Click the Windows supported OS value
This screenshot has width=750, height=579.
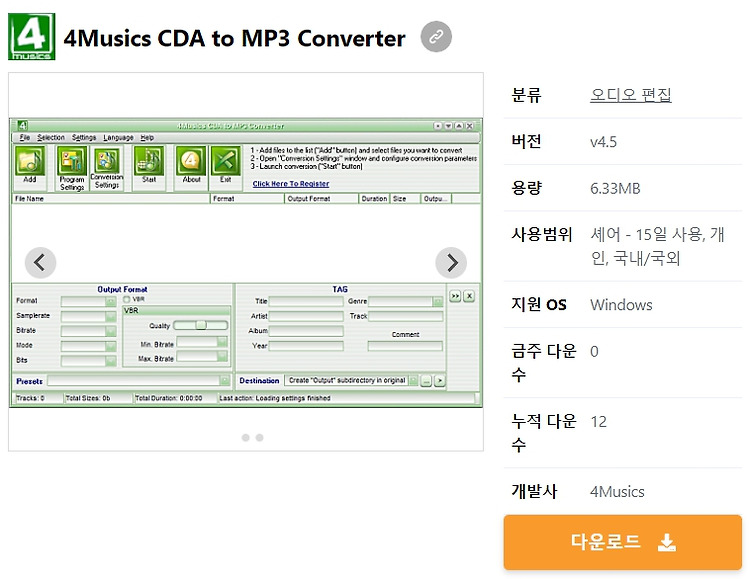621,305
